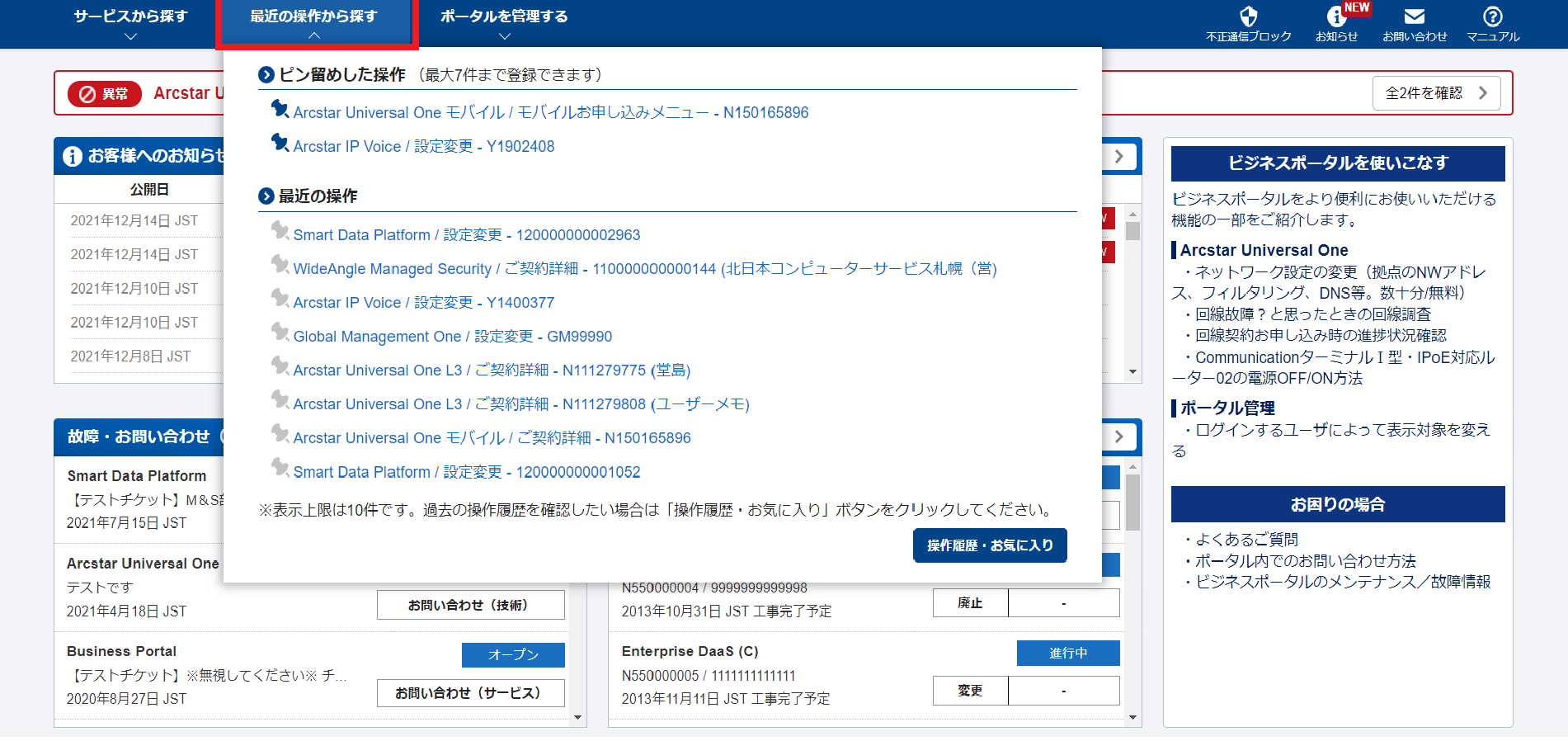Open ログインするユーザによって表示対象を変える link
The width and height of the screenshot is (1568, 741).
(x=1331, y=440)
